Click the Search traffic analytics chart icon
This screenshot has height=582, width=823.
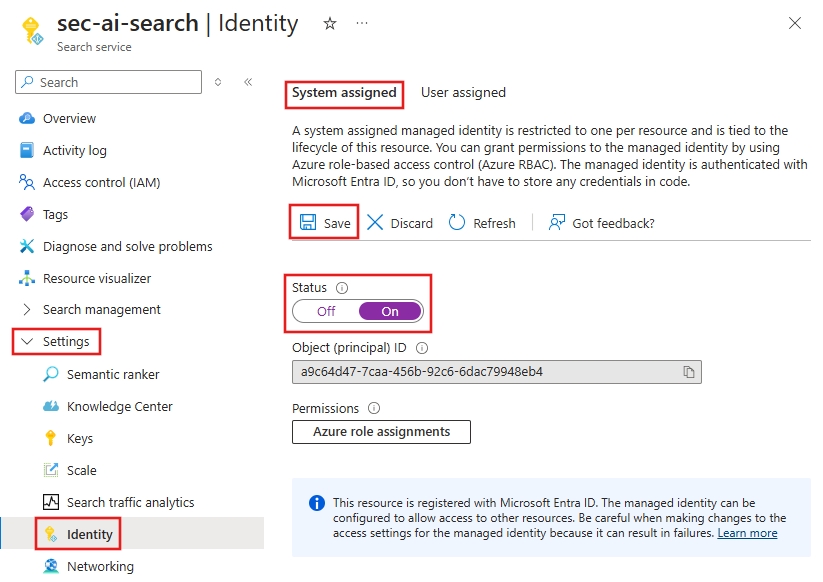click(51, 502)
